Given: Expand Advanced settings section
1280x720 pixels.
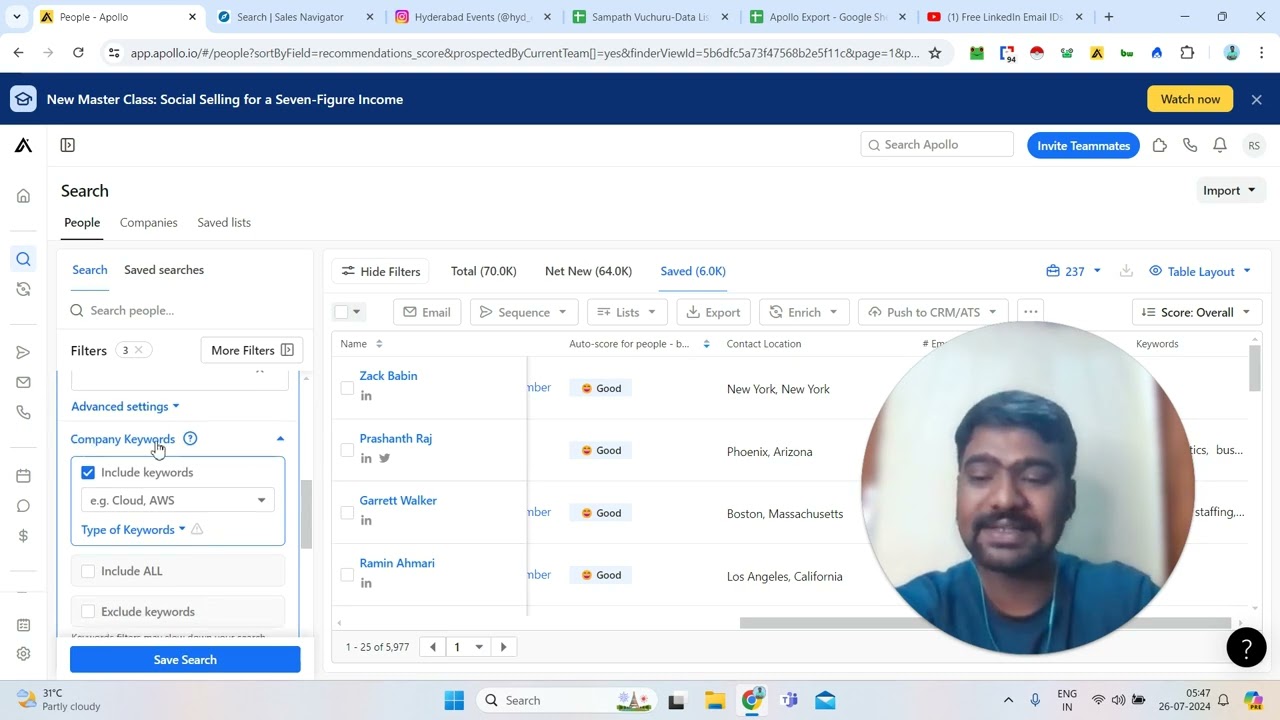Looking at the screenshot, I should (125, 406).
